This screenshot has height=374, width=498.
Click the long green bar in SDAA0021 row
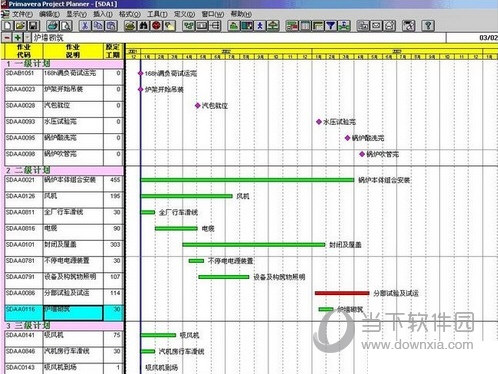pyautogui.click(x=247, y=180)
